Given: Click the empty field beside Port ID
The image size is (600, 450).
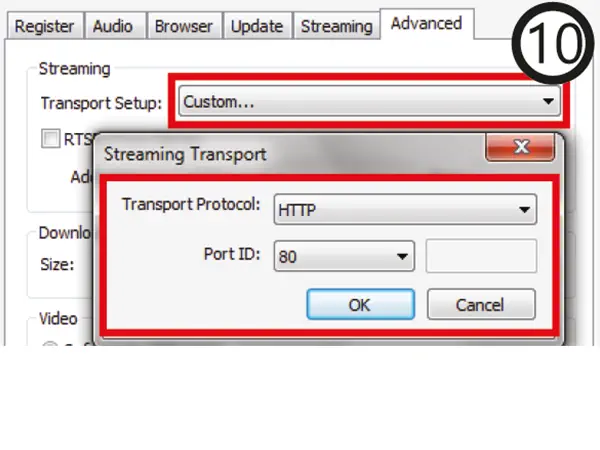Looking at the screenshot, I should 481,256.
